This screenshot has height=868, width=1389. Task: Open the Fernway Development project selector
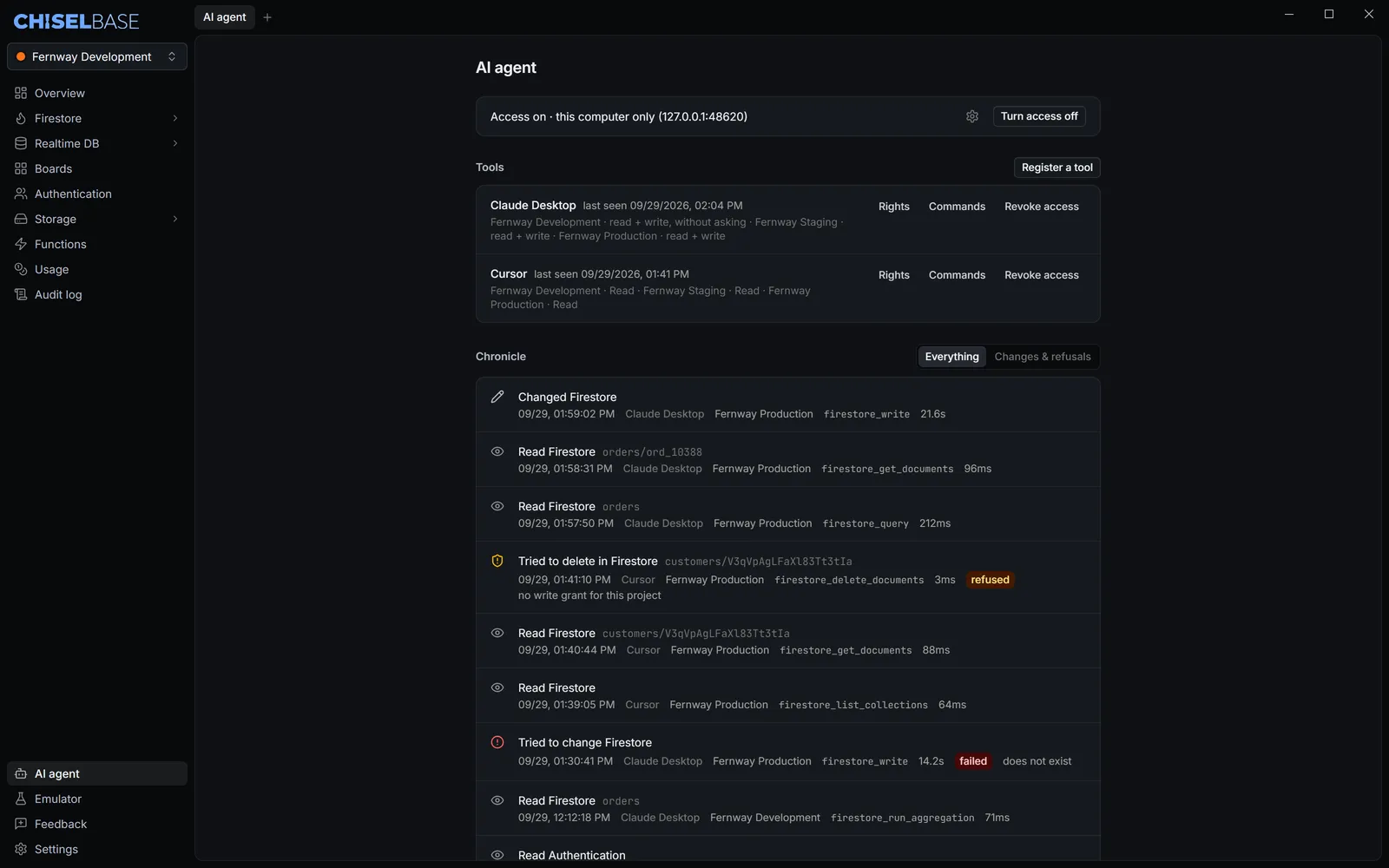coord(97,56)
